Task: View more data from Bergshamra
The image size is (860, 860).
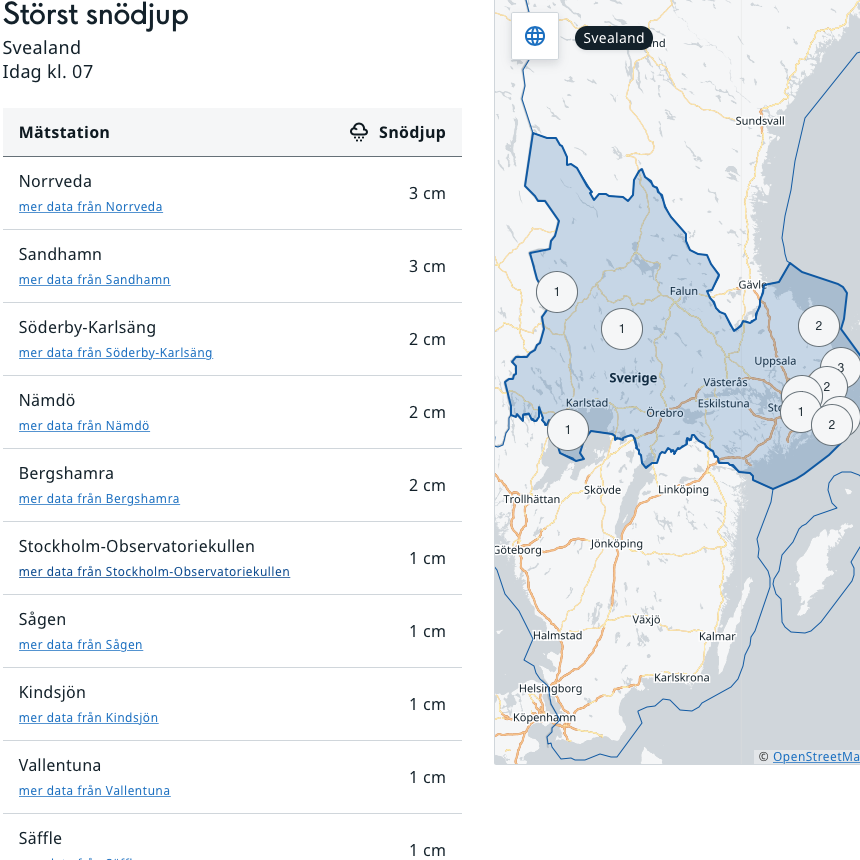Action: [x=99, y=499]
